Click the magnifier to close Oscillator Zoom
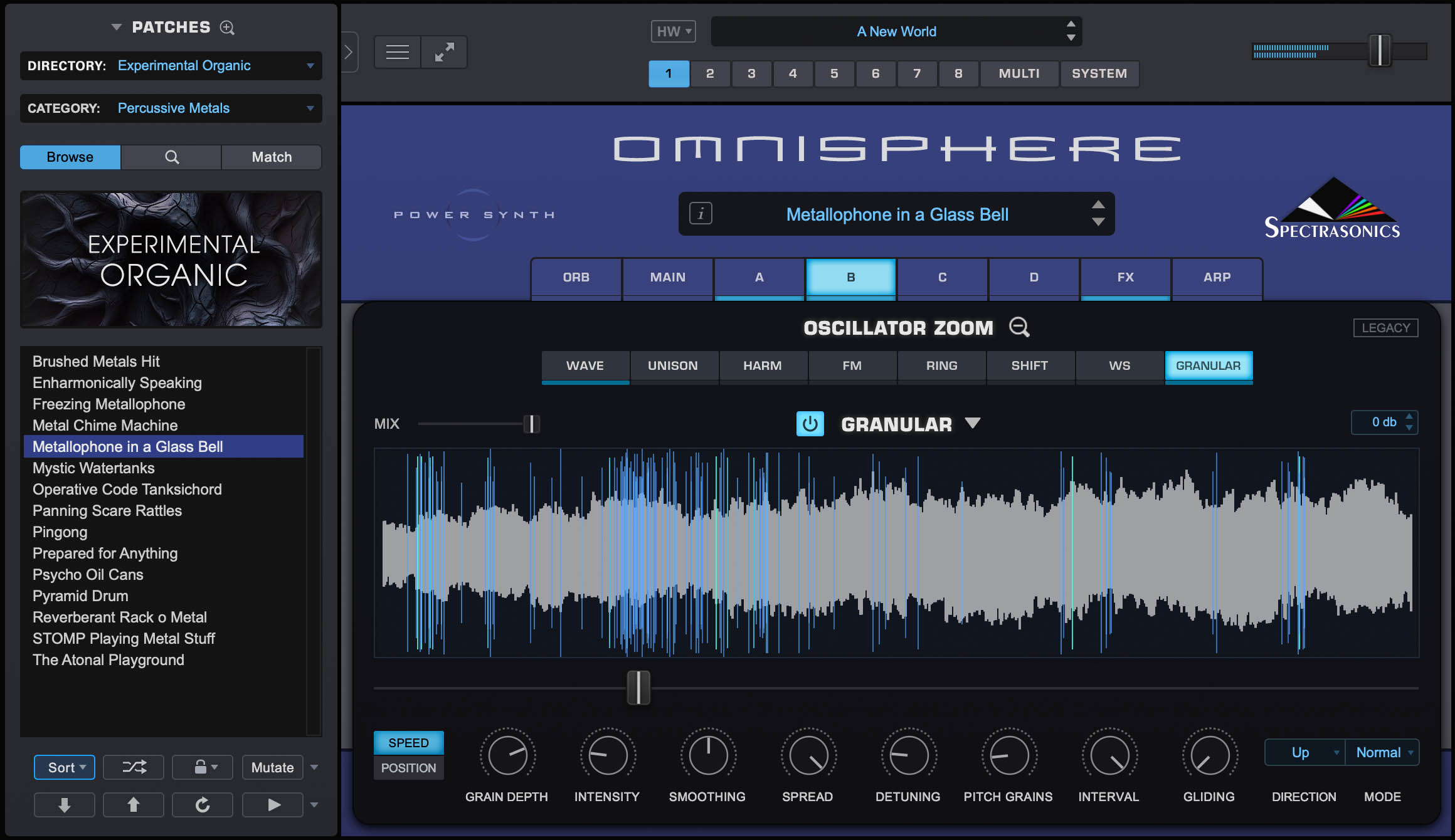This screenshot has width=1455, height=840. coord(1019,327)
